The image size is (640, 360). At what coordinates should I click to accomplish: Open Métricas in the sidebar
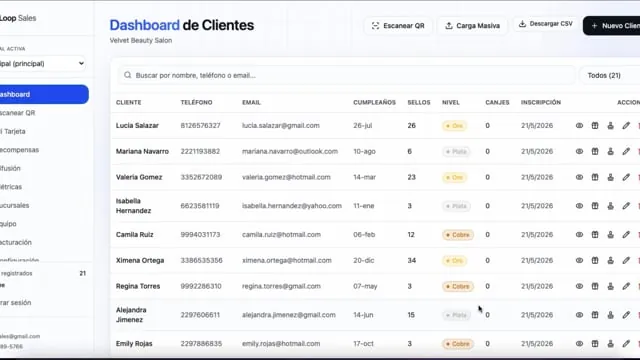click(x=44, y=187)
